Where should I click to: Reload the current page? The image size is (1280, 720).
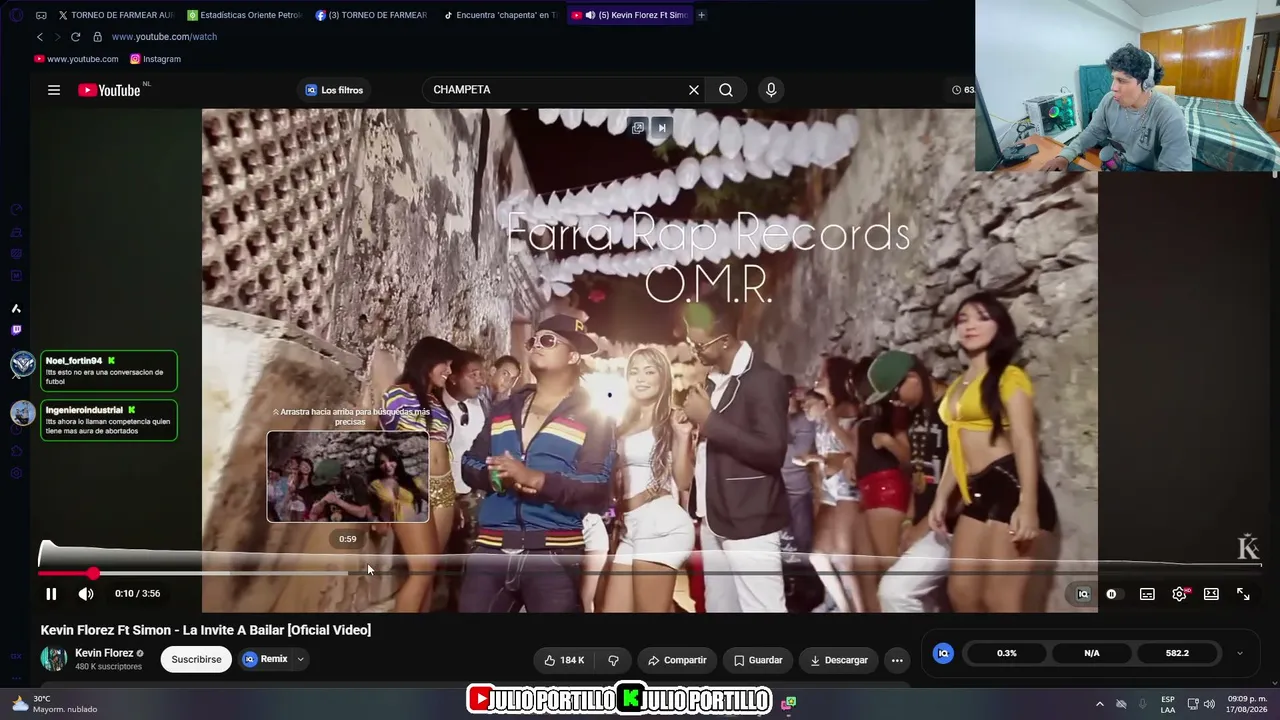click(x=75, y=37)
